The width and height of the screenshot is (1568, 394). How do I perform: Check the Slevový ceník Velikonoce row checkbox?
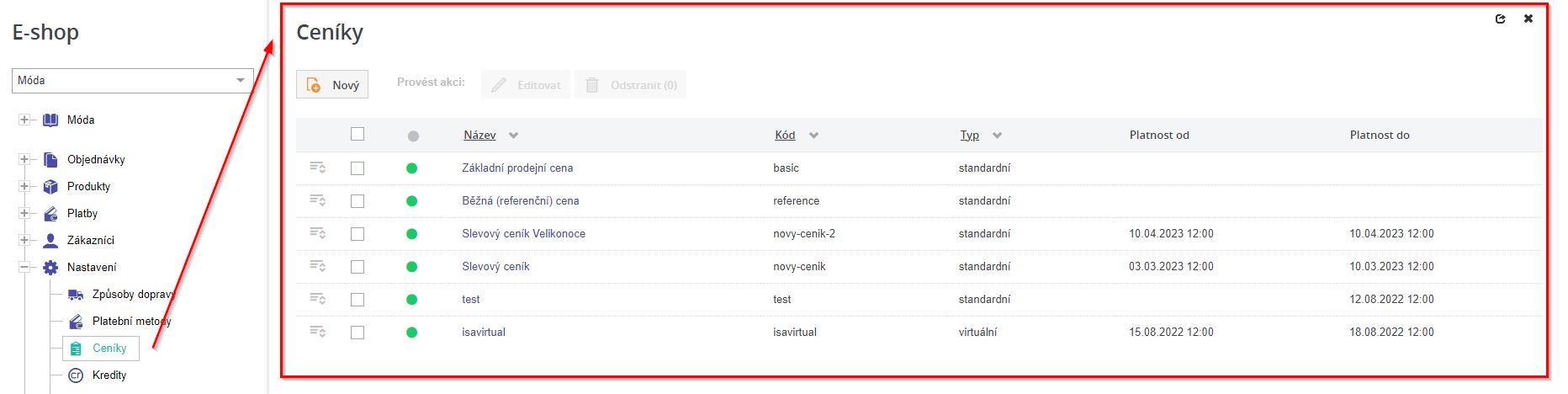(x=358, y=234)
